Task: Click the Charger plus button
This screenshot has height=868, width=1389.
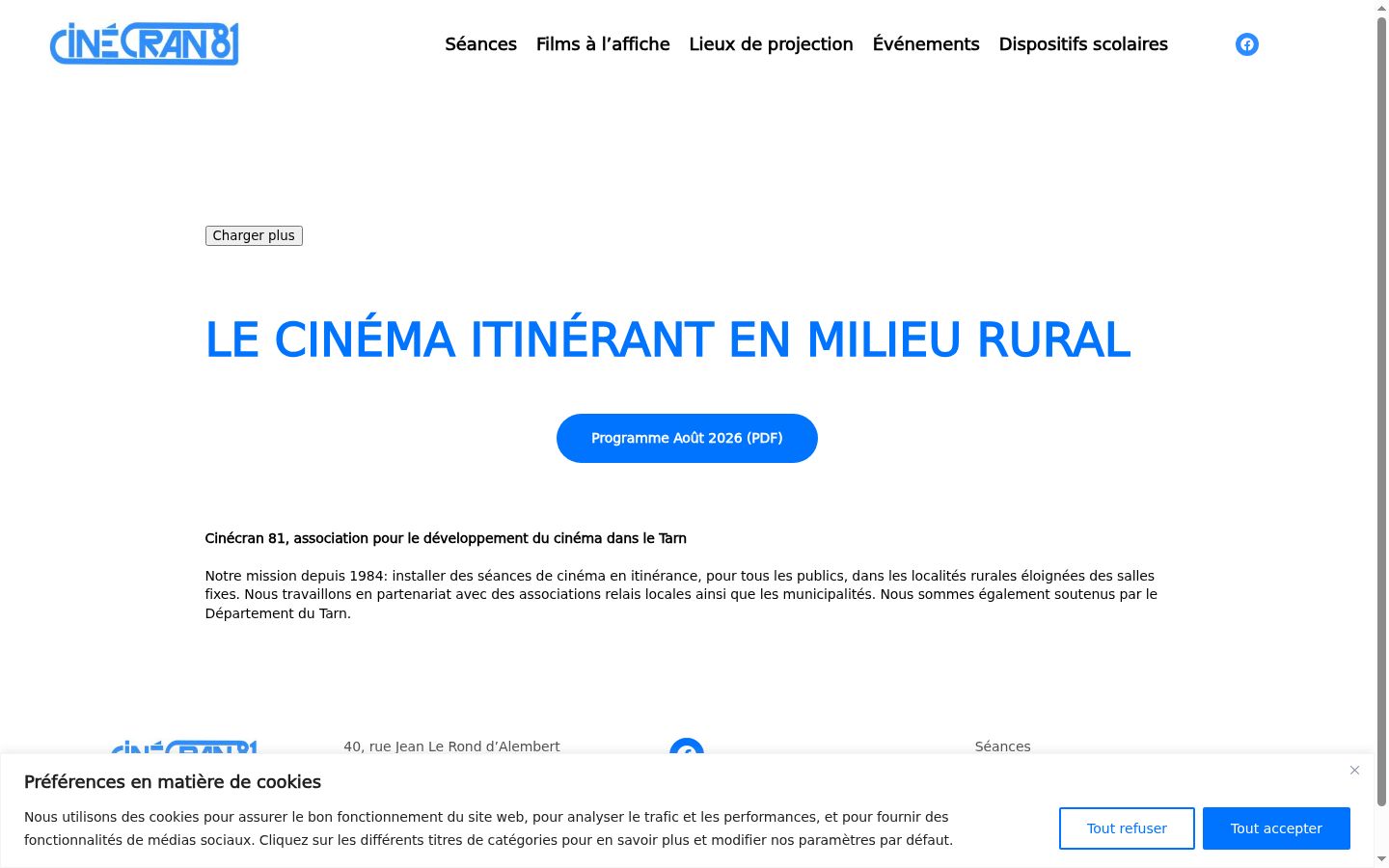Action: (x=254, y=235)
